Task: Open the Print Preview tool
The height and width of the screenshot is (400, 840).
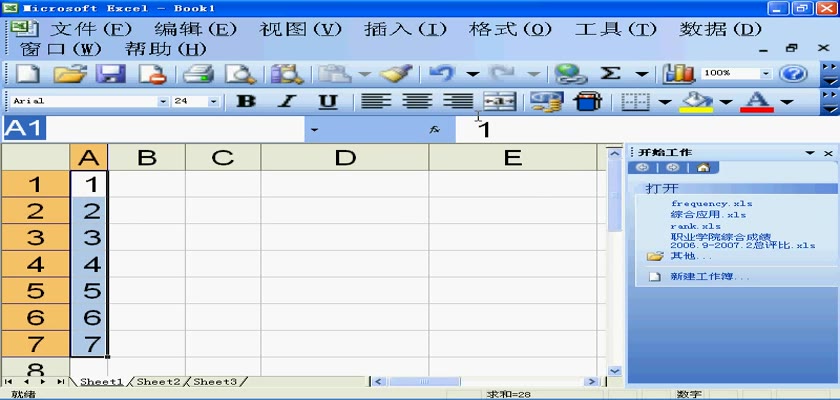Action: pos(240,74)
